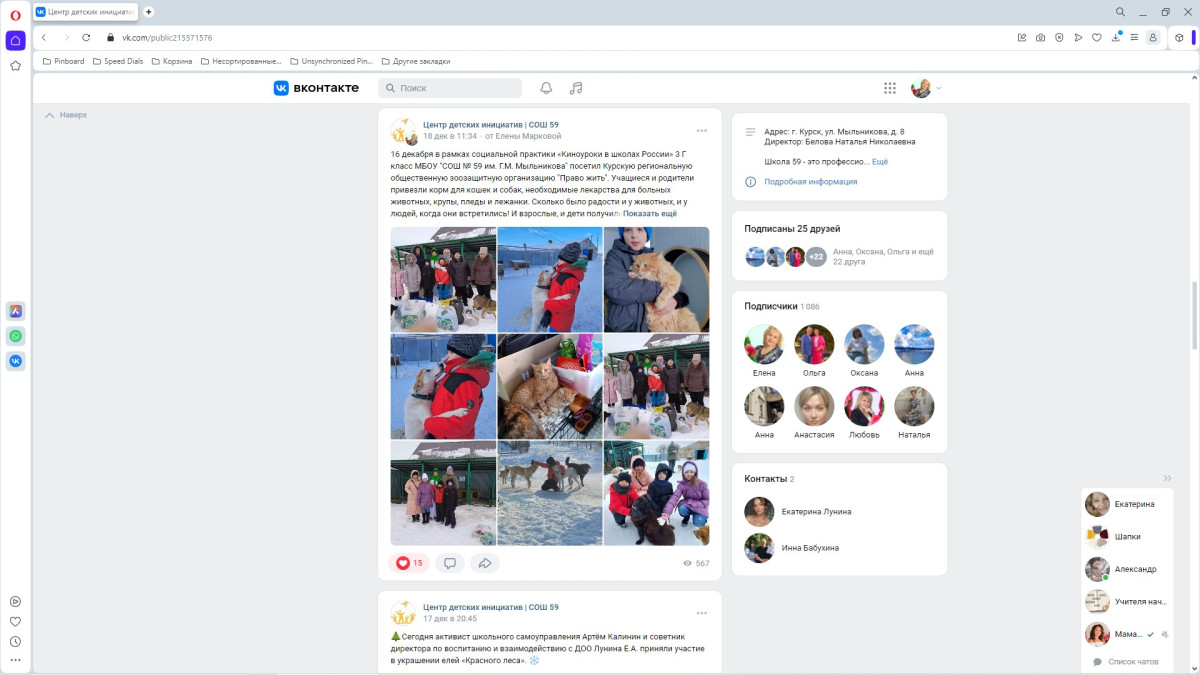Open VK services grid menu
Image resolution: width=1200 pixels, height=675 pixels.
coord(890,88)
